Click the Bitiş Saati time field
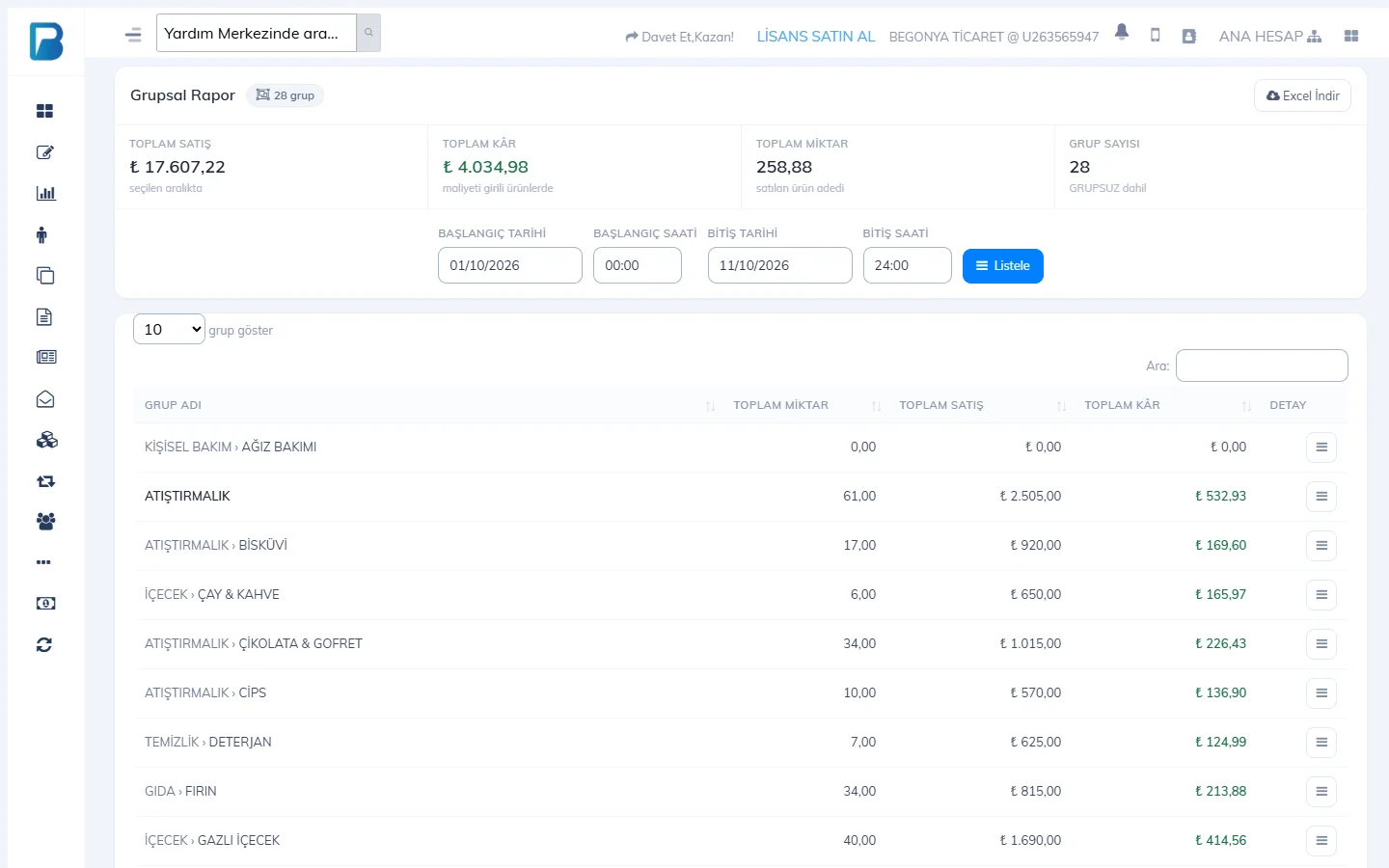The height and width of the screenshot is (868, 1389). [x=908, y=265]
